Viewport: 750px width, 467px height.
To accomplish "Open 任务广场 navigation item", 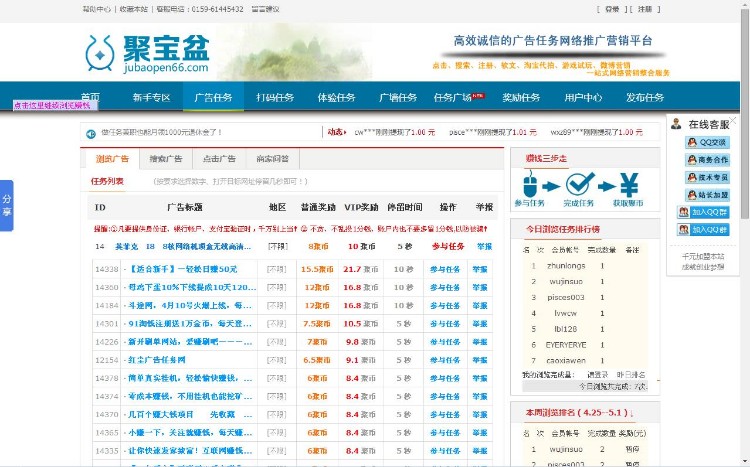I will (452, 98).
